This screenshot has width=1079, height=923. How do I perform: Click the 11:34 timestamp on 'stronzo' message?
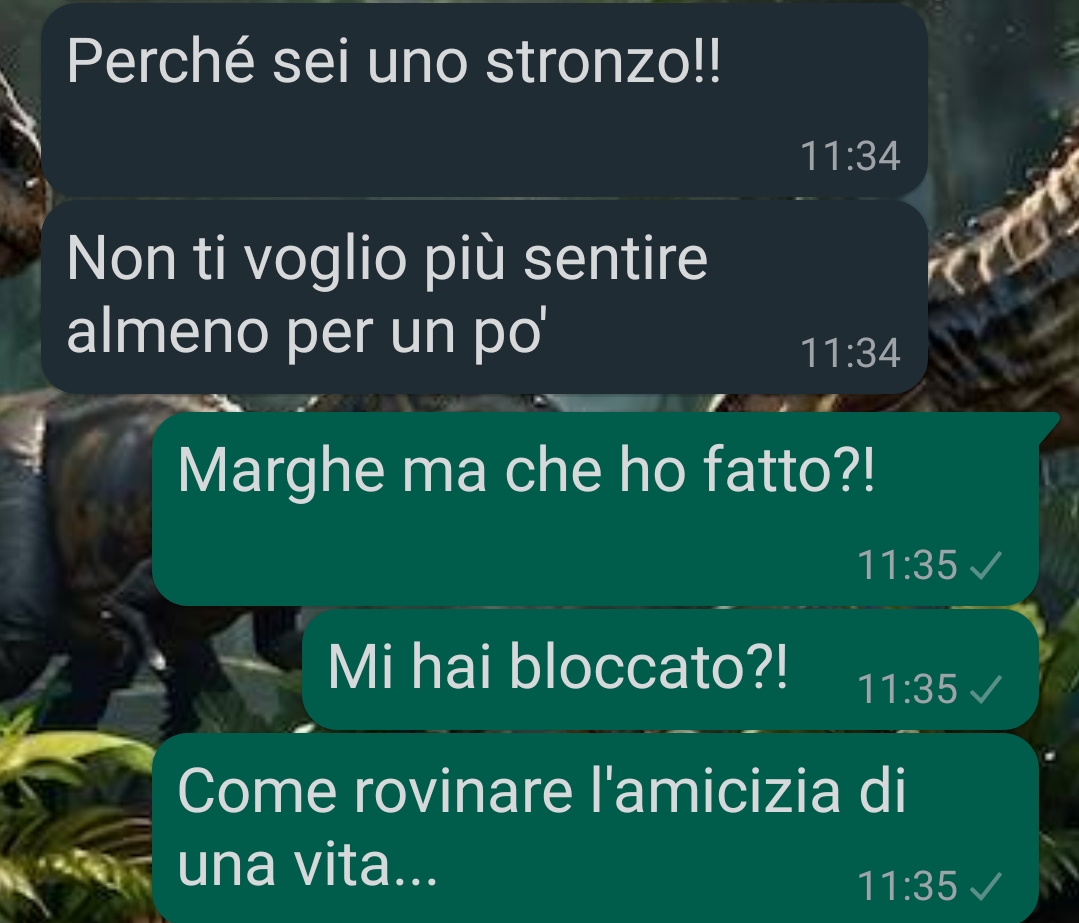tap(850, 156)
